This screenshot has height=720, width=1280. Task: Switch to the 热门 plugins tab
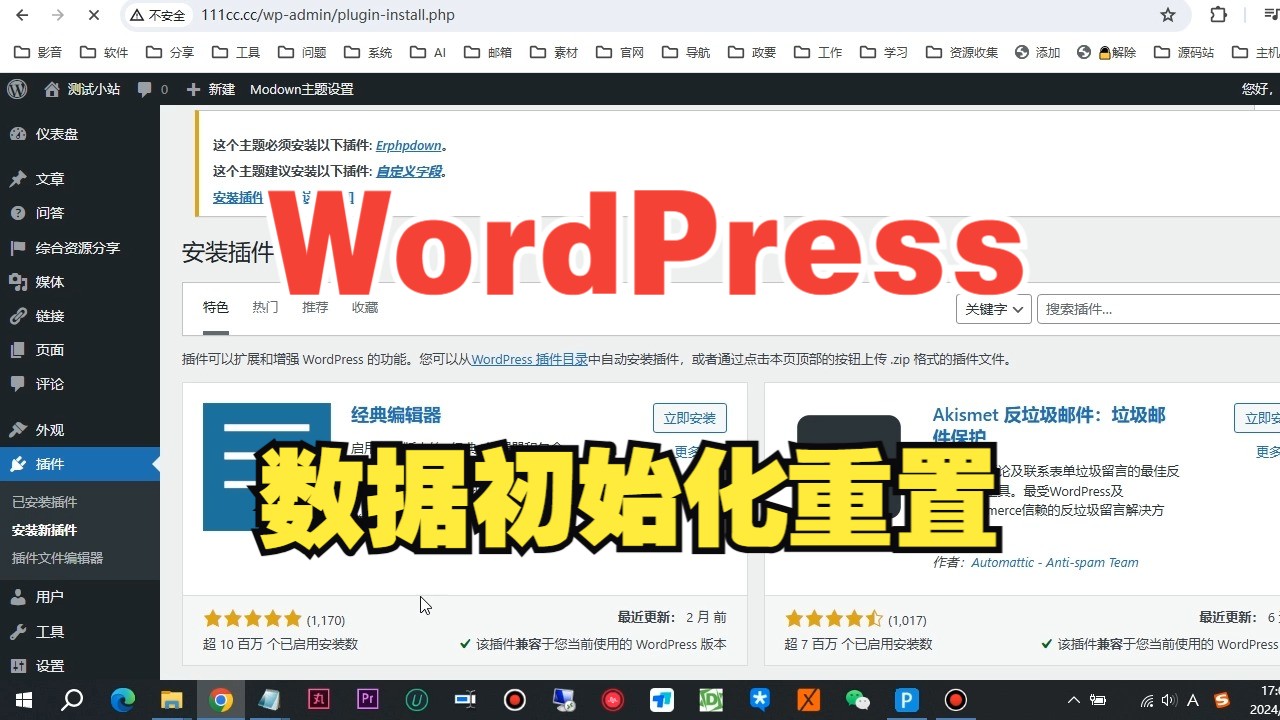pyautogui.click(x=264, y=307)
